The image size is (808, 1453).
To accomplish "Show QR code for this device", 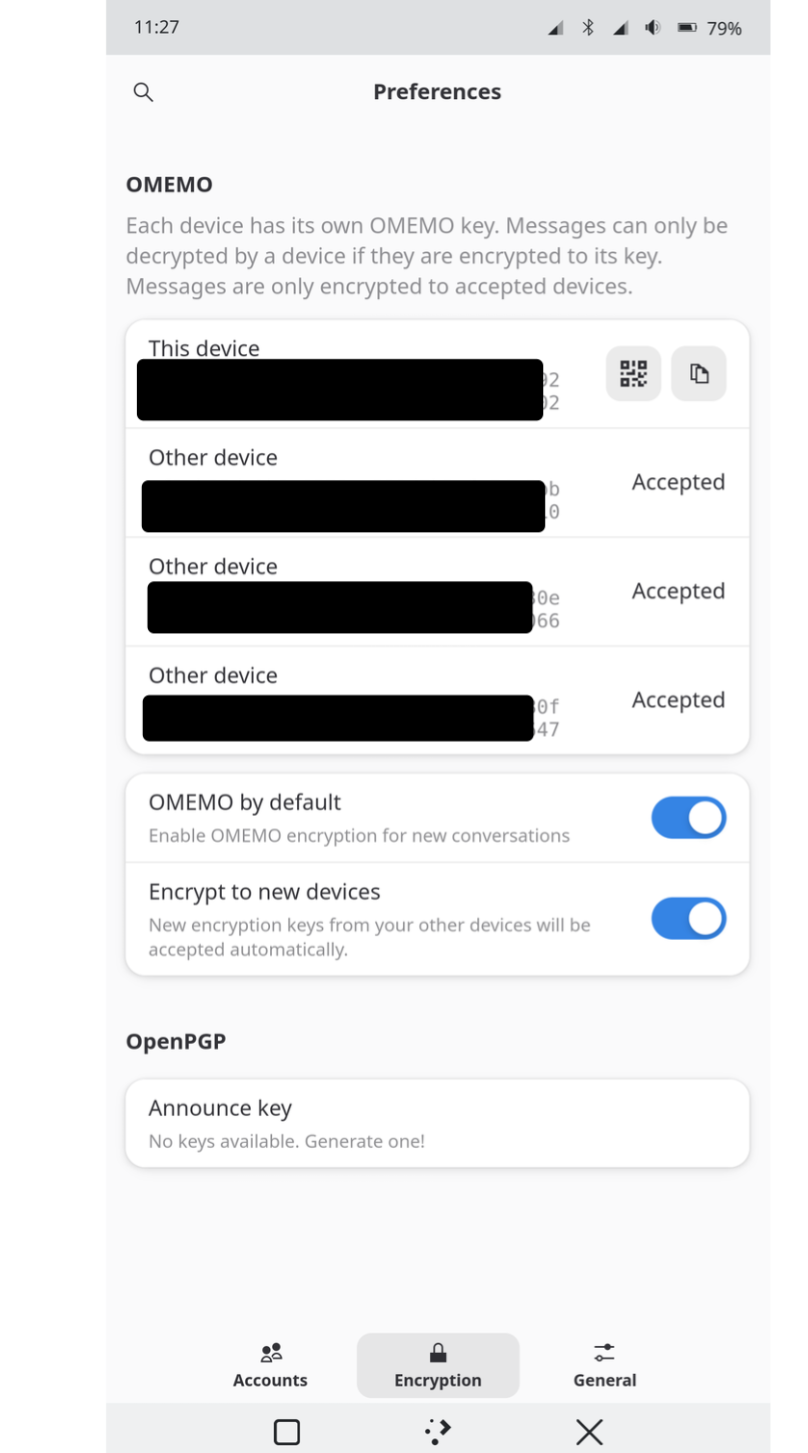I will [633, 374].
